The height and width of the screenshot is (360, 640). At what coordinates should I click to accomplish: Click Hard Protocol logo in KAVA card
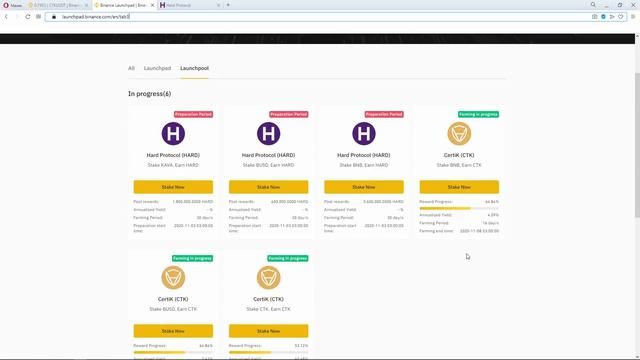pos(173,133)
